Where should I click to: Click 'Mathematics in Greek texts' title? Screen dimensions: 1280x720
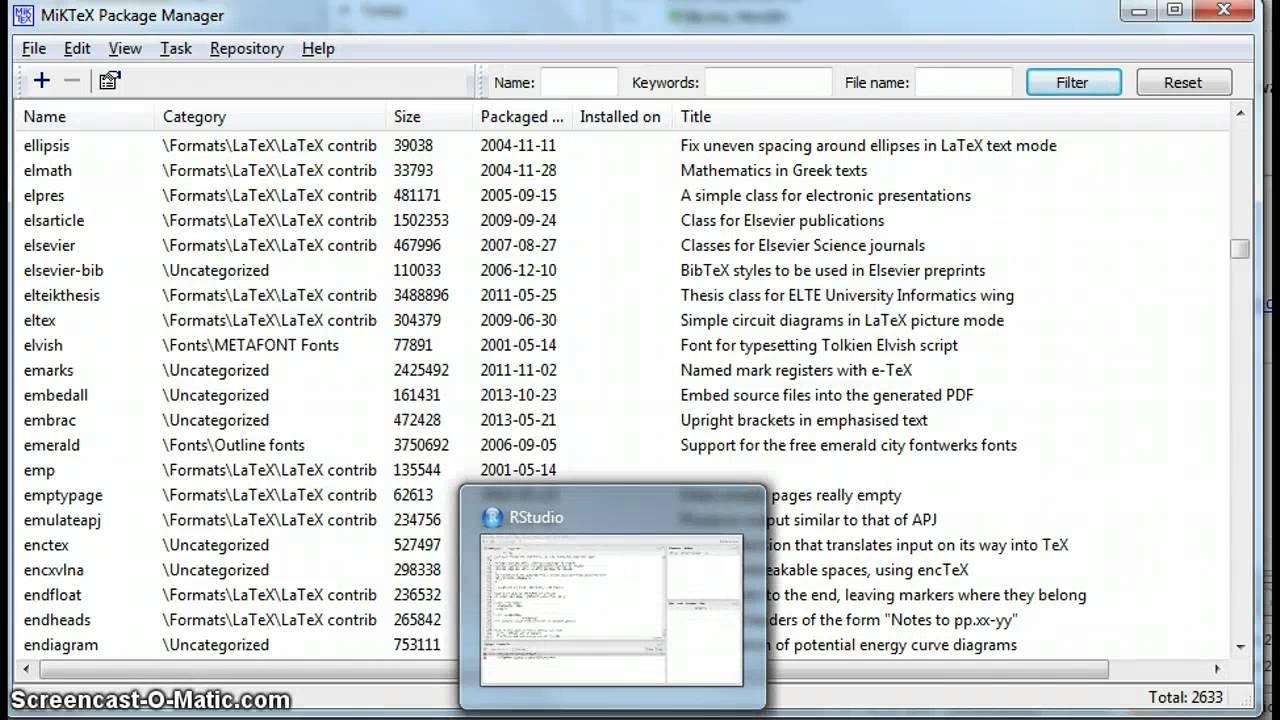point(774,170)
